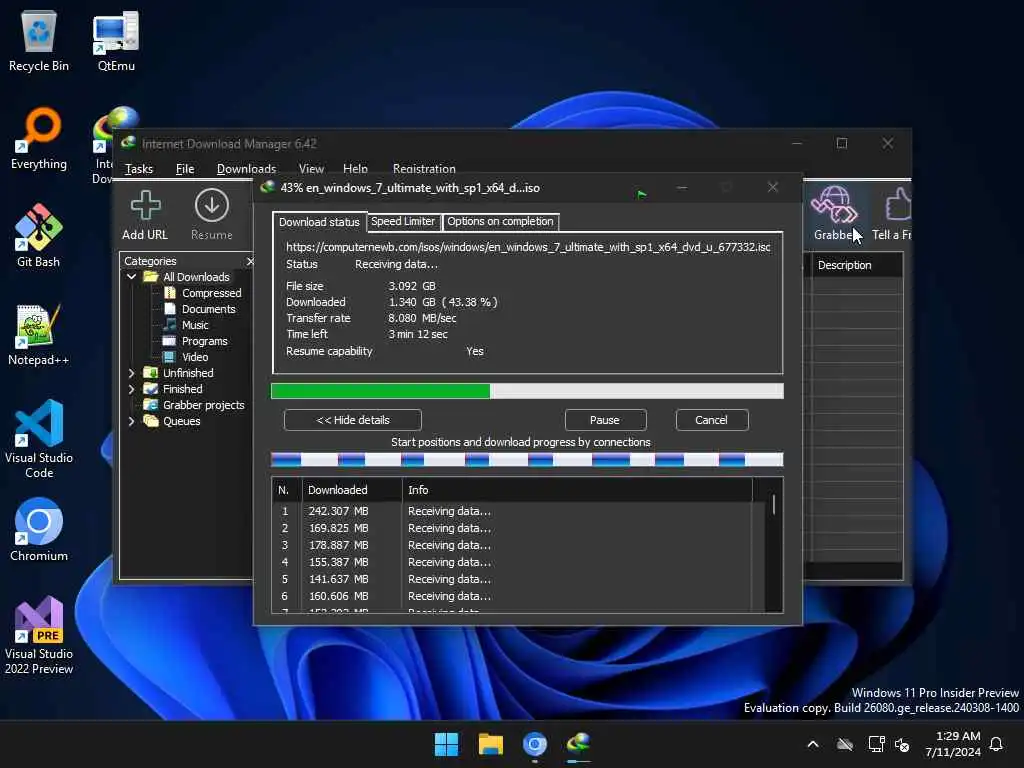1024x768 pixels.
Task: Pause the Windows 7 ISO download
Action: (x=605, y=420)
